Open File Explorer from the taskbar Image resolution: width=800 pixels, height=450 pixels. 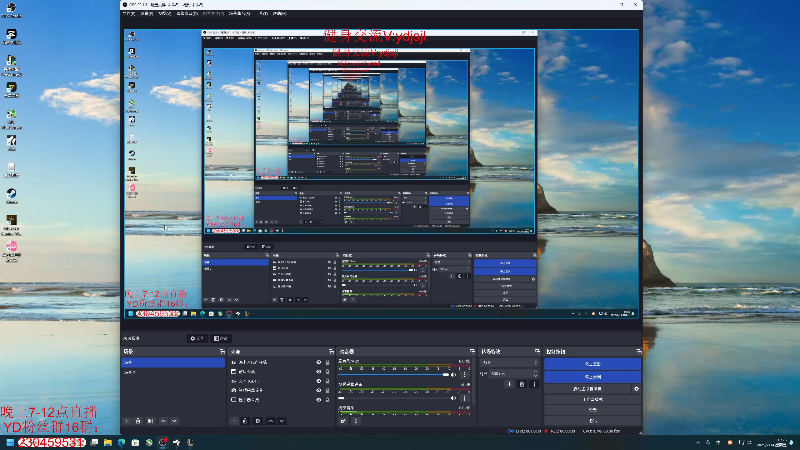point(108,442)
